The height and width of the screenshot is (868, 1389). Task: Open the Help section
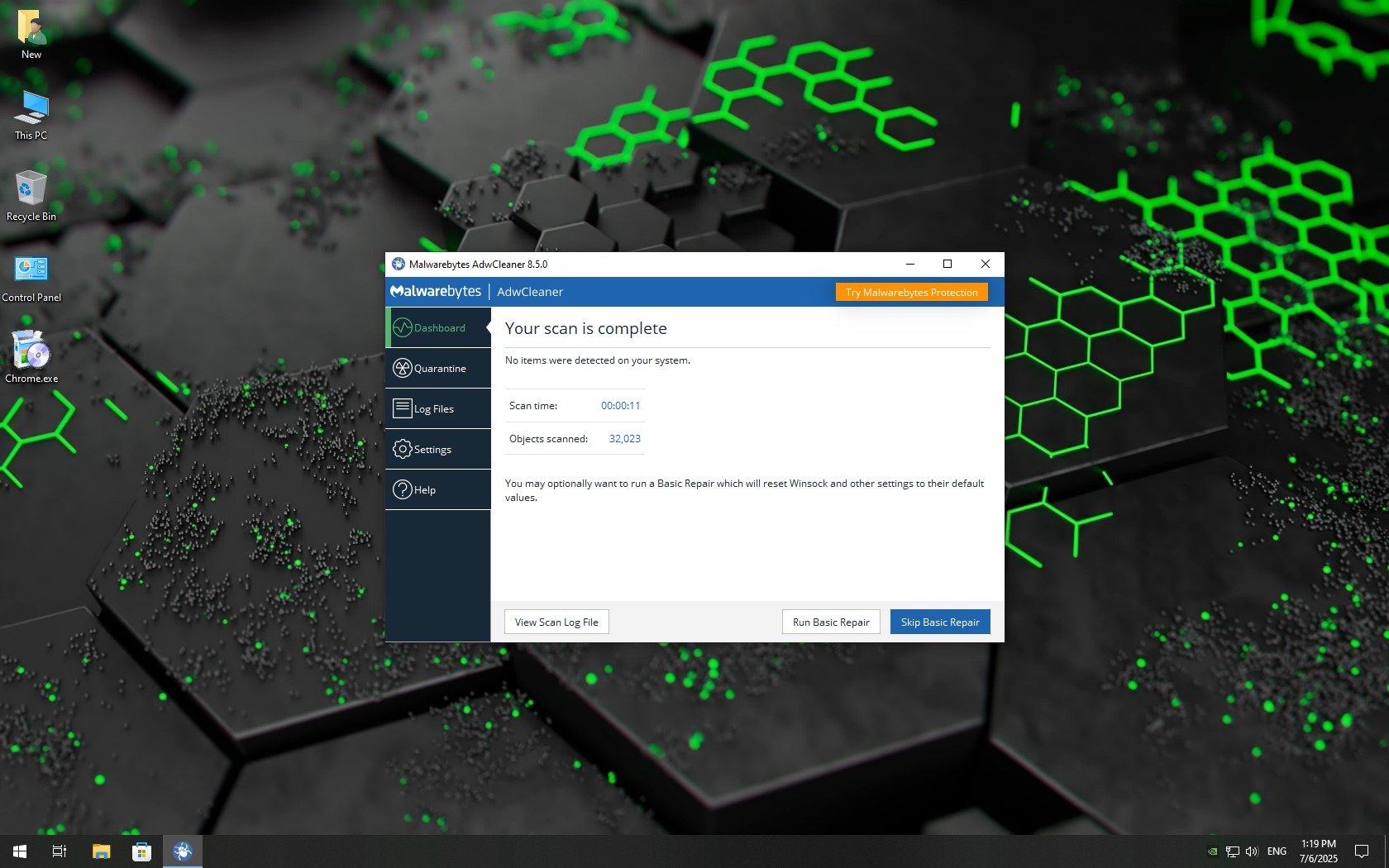point(438,489)
